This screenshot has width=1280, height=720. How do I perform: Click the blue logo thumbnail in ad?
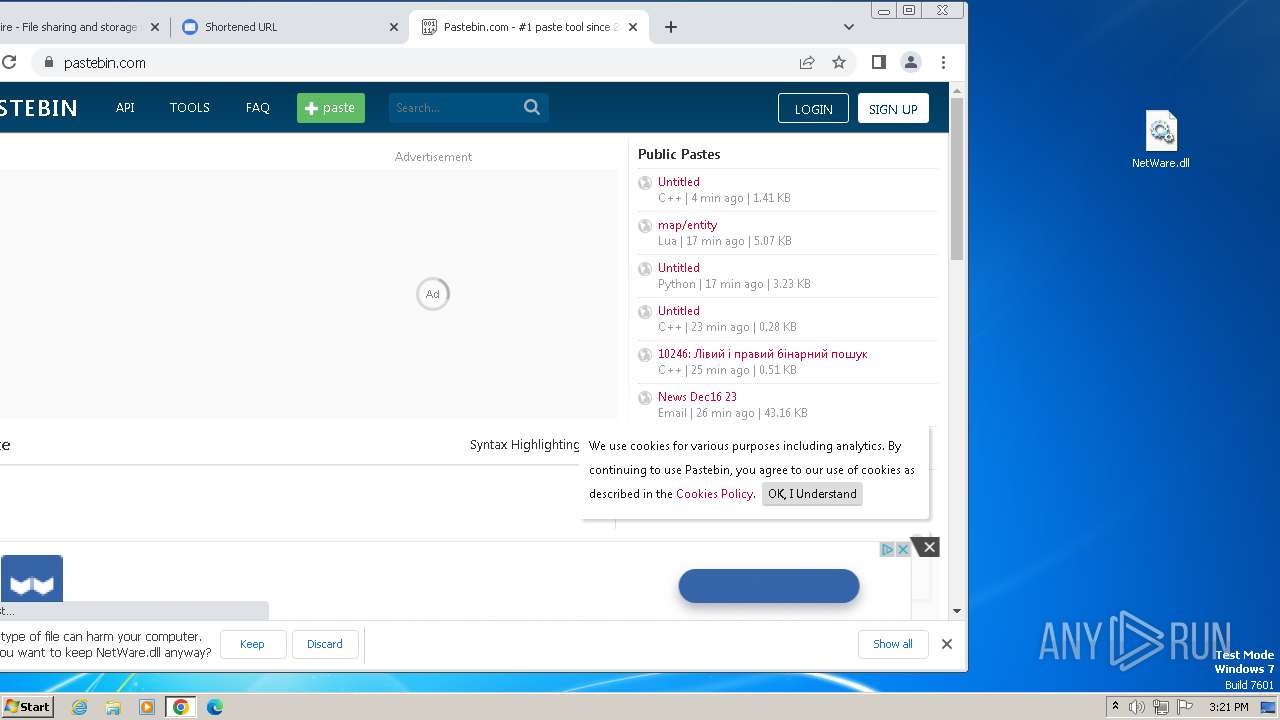32,578
